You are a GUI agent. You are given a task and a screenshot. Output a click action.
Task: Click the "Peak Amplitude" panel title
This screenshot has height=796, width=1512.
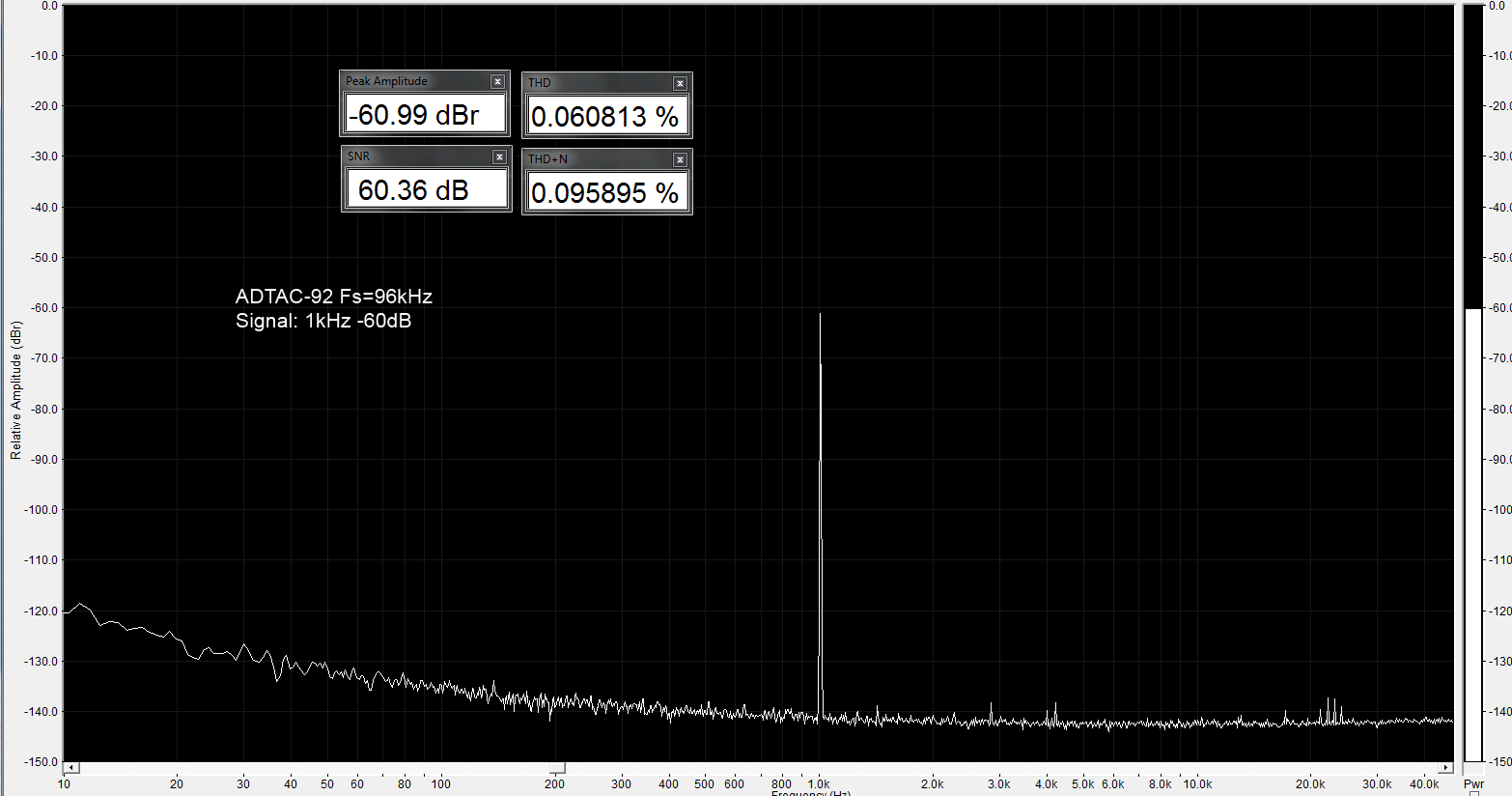click(386, 81)
